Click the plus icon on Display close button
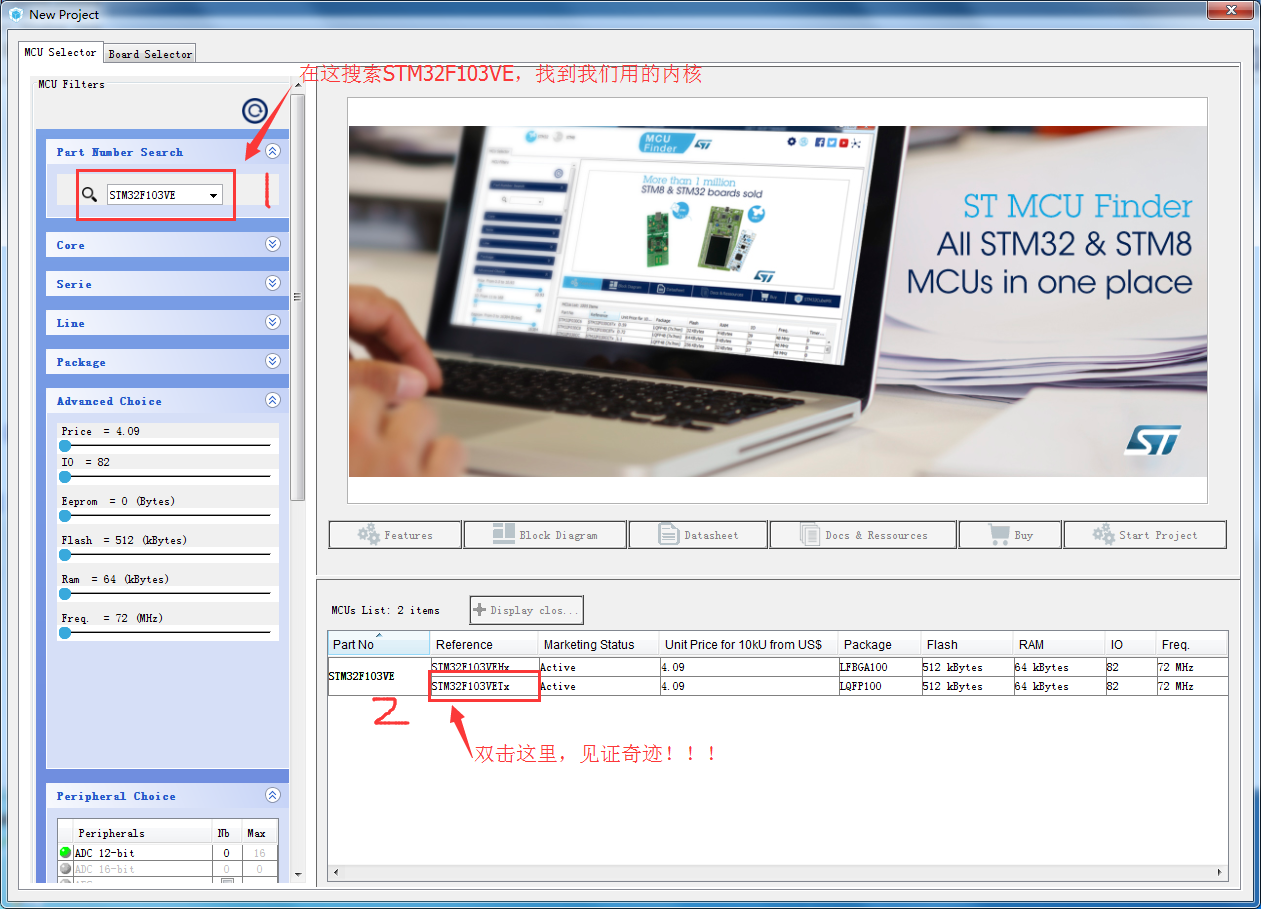This screenshot has width=1261, height=909. coord(480,610)
